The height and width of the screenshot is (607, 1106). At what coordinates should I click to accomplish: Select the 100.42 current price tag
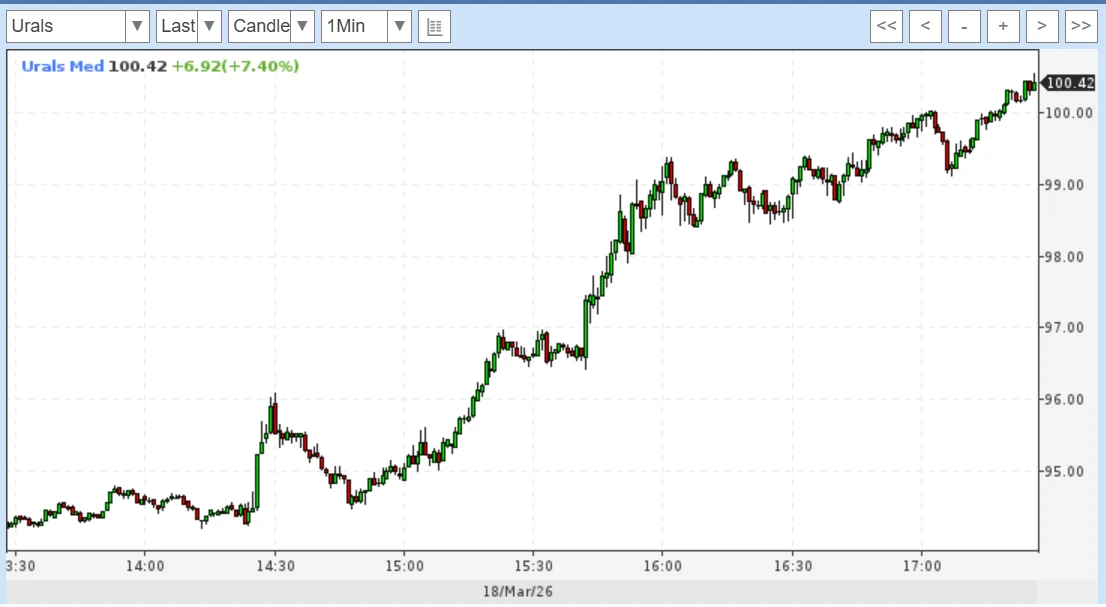pyautogui.click(x=1071, y=84)
